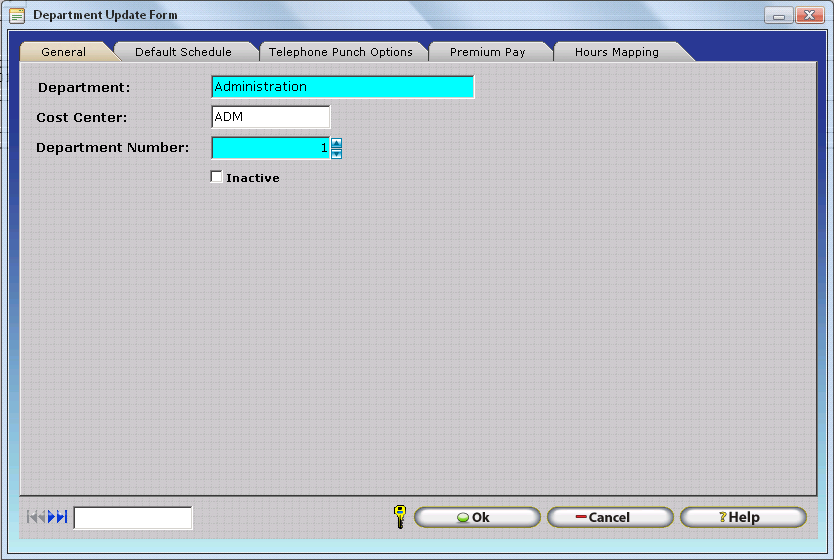
Task: Decrease Department Number with down arrow
Action: pyautogui.click(x=336, y=154)
